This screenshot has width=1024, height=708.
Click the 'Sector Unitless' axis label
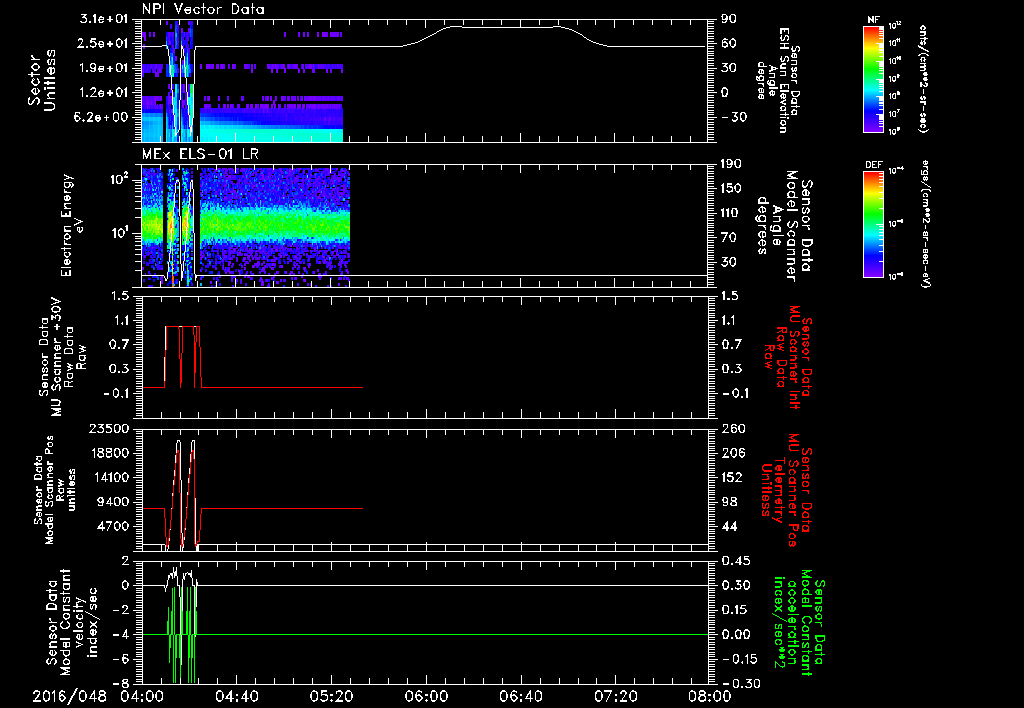(42, 81)
